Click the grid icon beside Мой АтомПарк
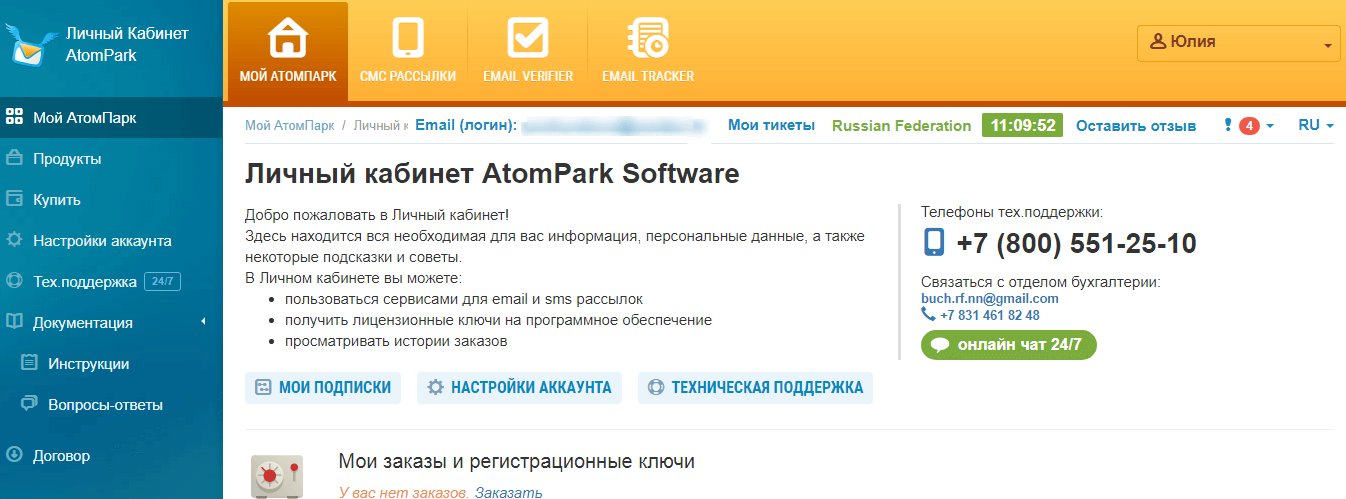 (14, 117)
